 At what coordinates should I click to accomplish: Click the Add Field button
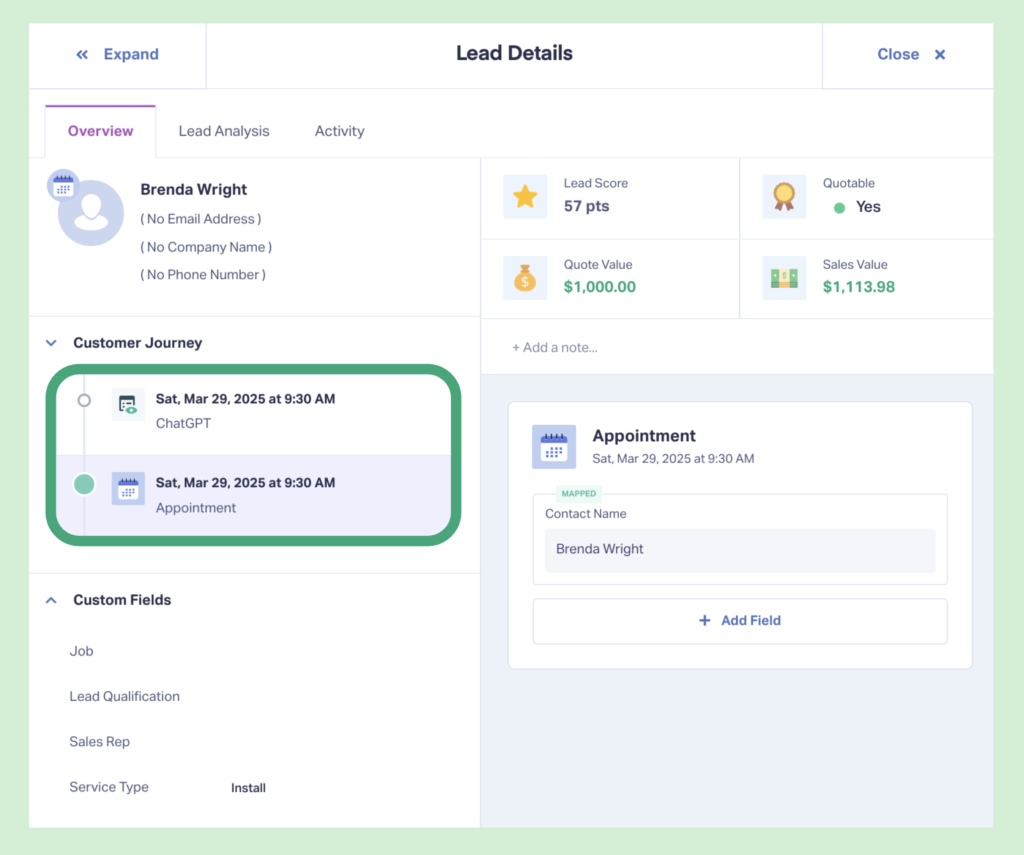[739, 620]
